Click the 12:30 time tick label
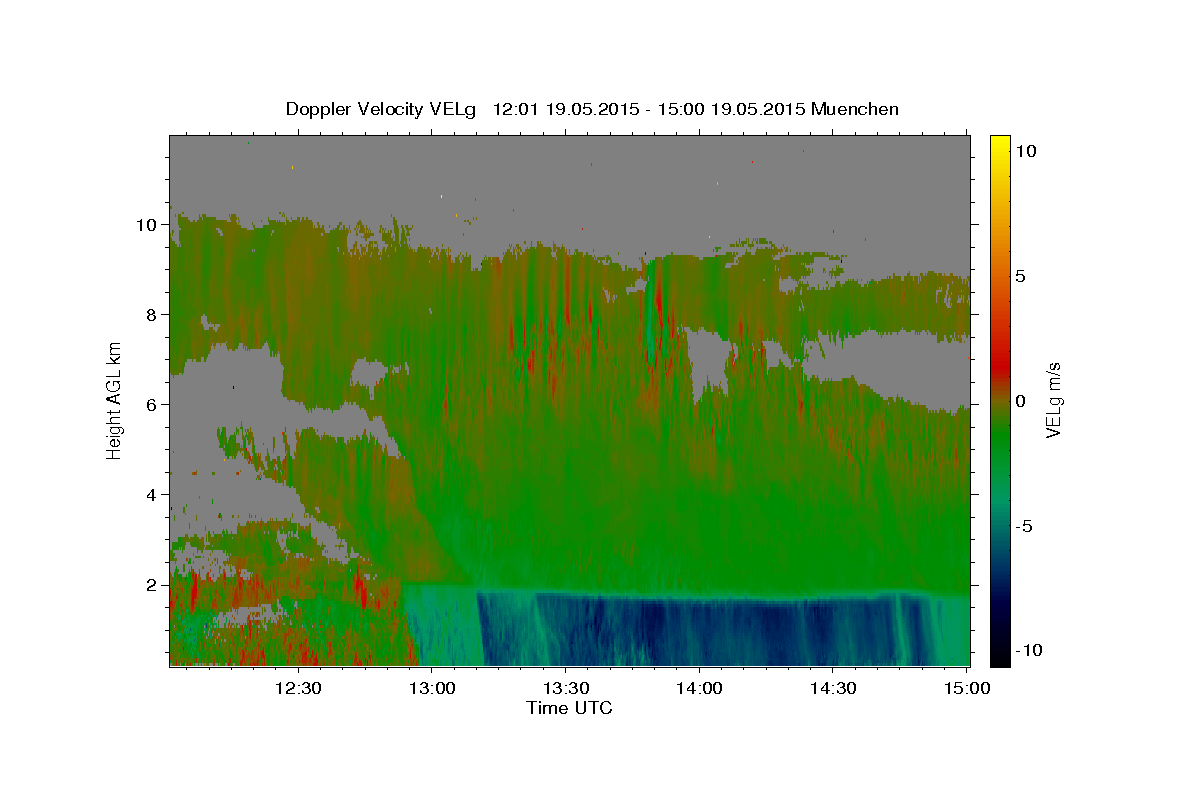Image resolution: width=1200 pixels, height=800 pixels. (x=298, y=688)
